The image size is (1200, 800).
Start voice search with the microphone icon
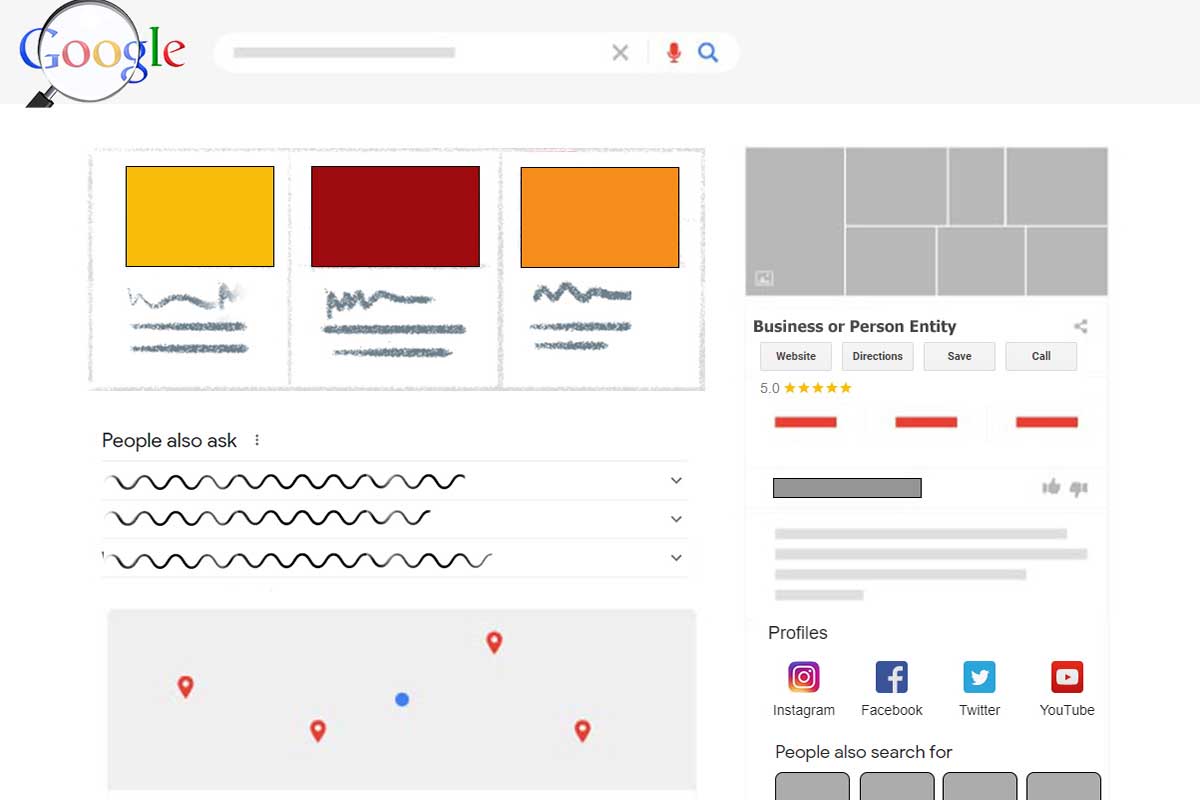click(674, 53)
